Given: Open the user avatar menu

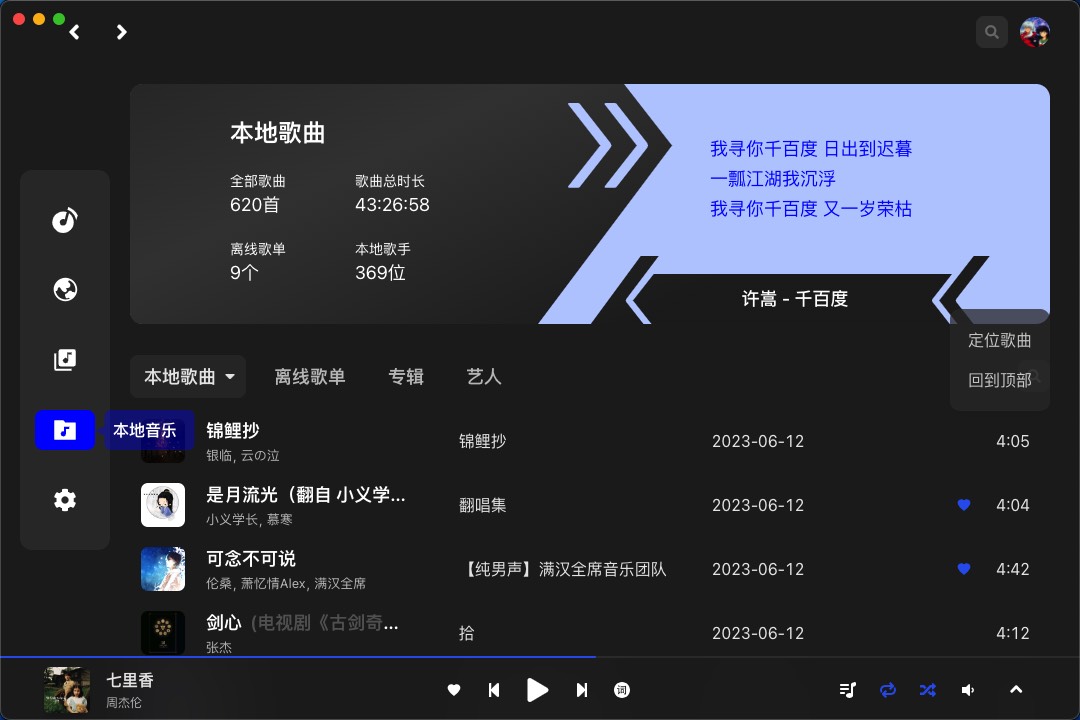Looking at the screenshot, I should pos(1032,31).
